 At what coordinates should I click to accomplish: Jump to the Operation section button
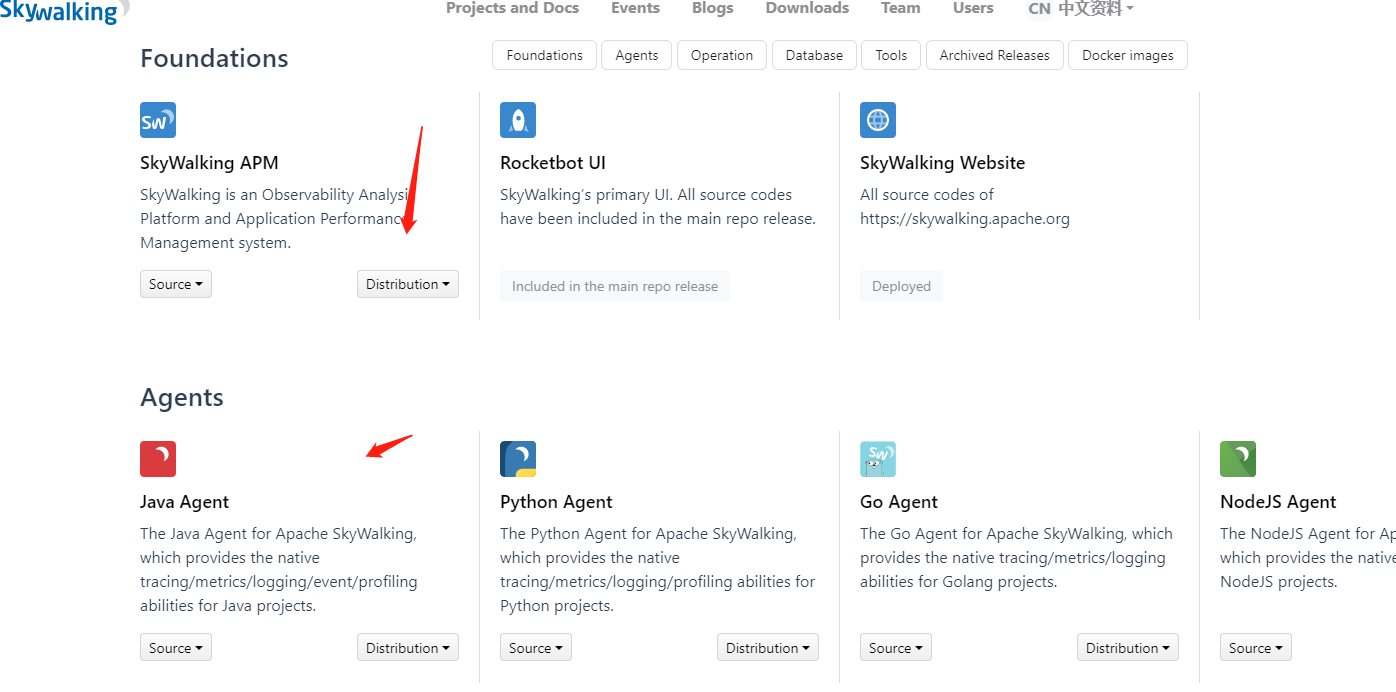722,55
